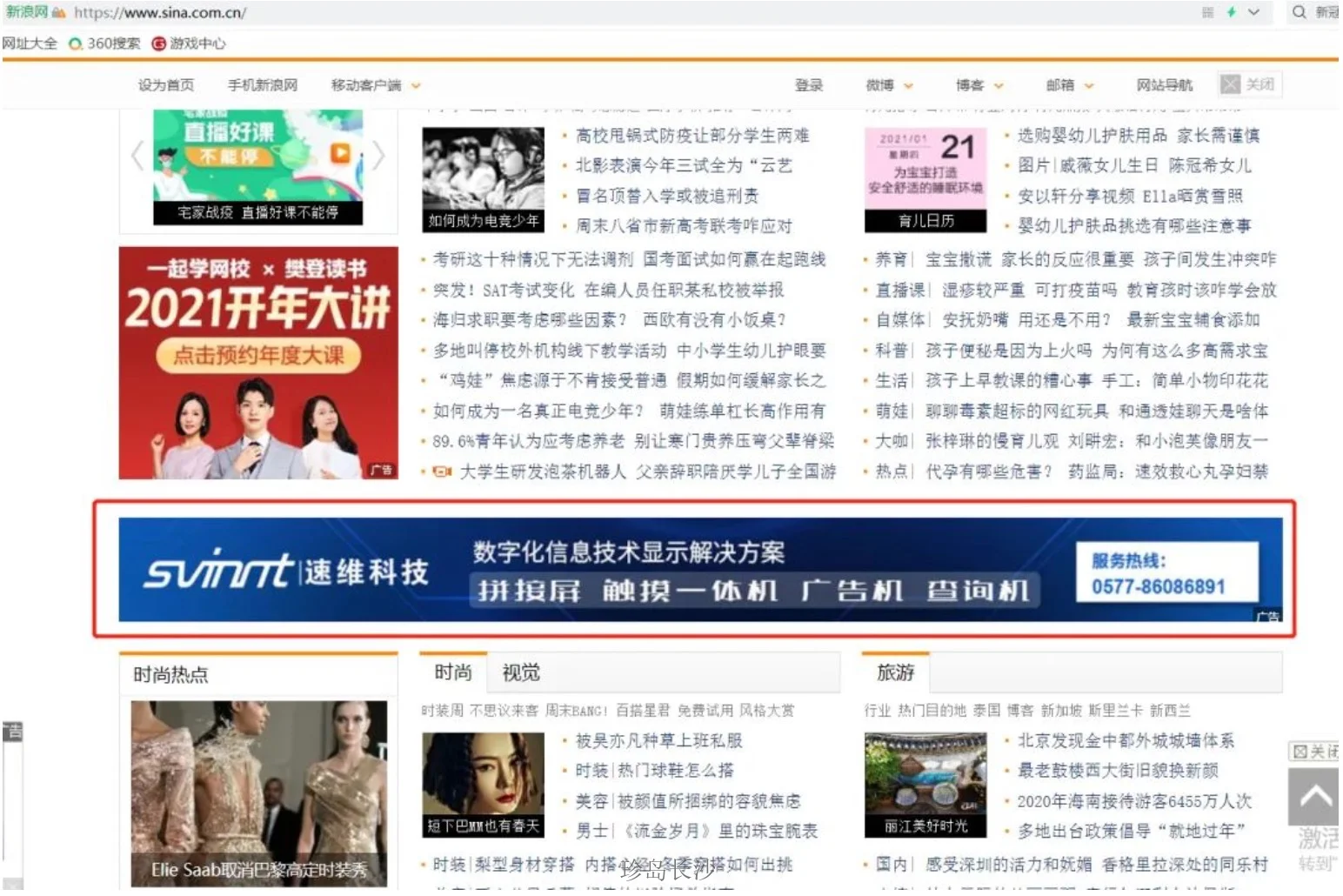
Task: Go to previous slide in 直播好课 carousel
Action: point(137,157)
